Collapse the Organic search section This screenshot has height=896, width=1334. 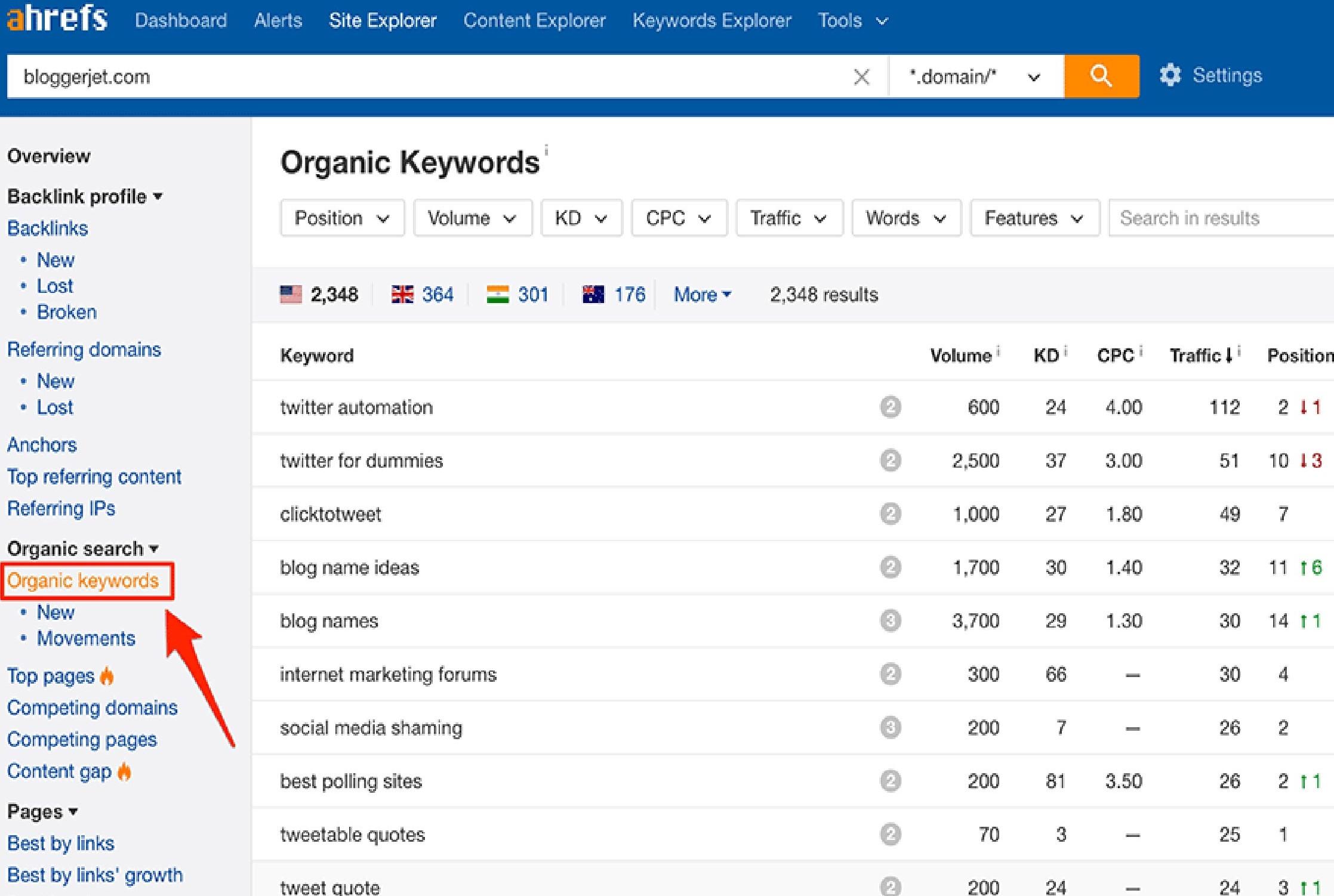coord(155,548)
